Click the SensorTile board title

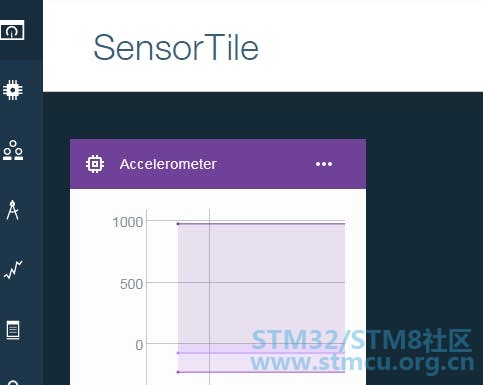(176, 48)
